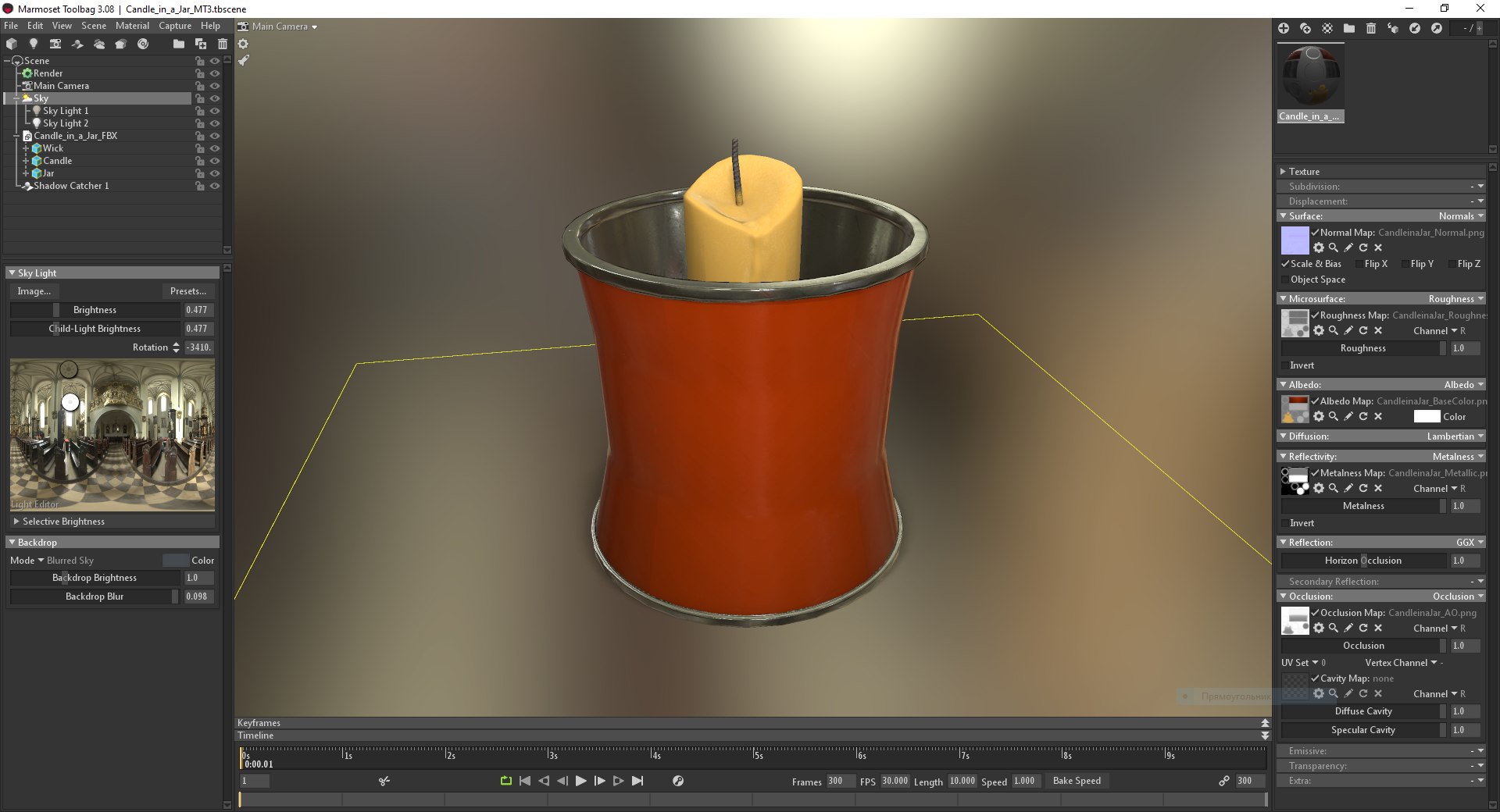Add a new mesh object with cube icon
The width and height of the screenshot is (1500, 812).
tap(12, 44)
